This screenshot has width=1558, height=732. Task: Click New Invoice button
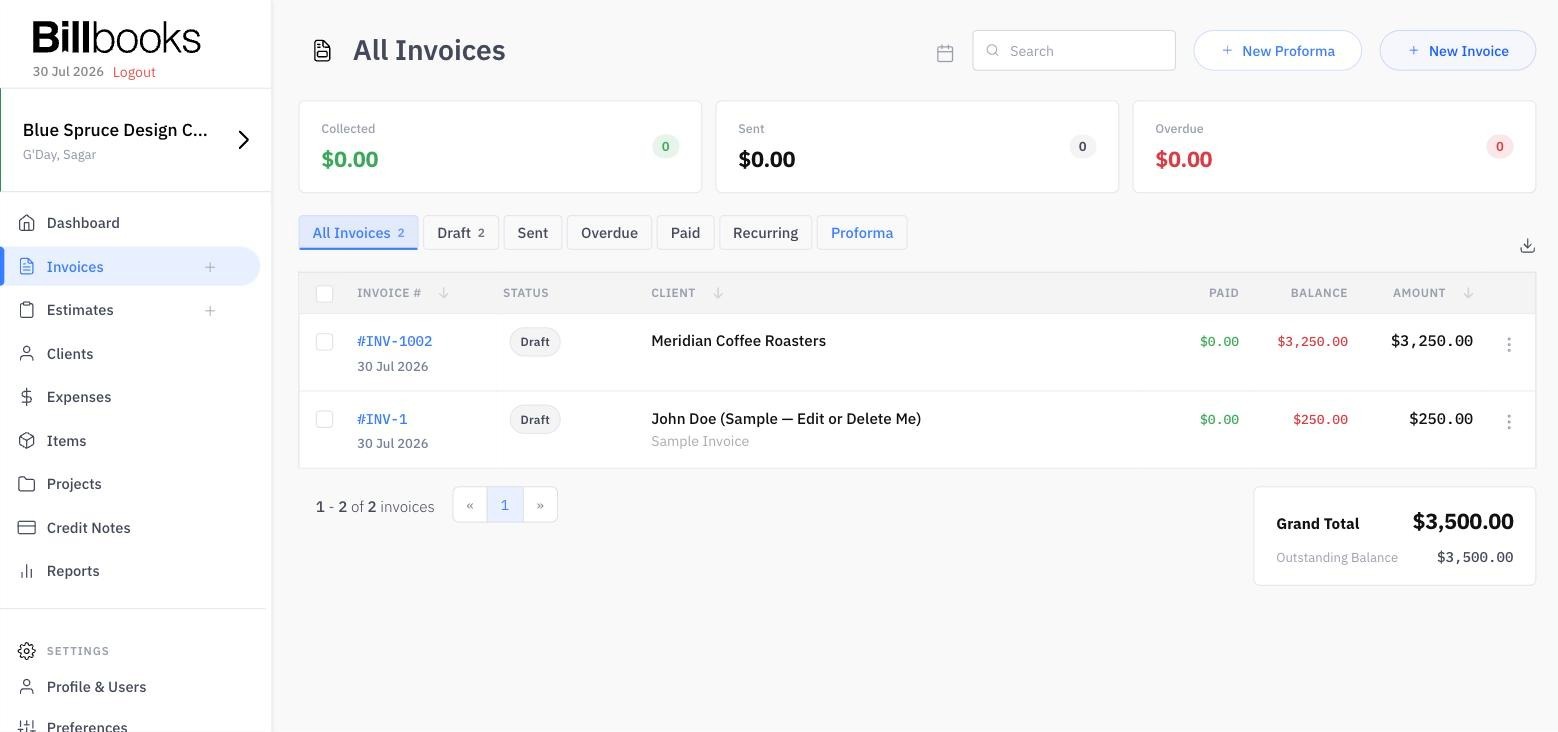coord(1457,51)
